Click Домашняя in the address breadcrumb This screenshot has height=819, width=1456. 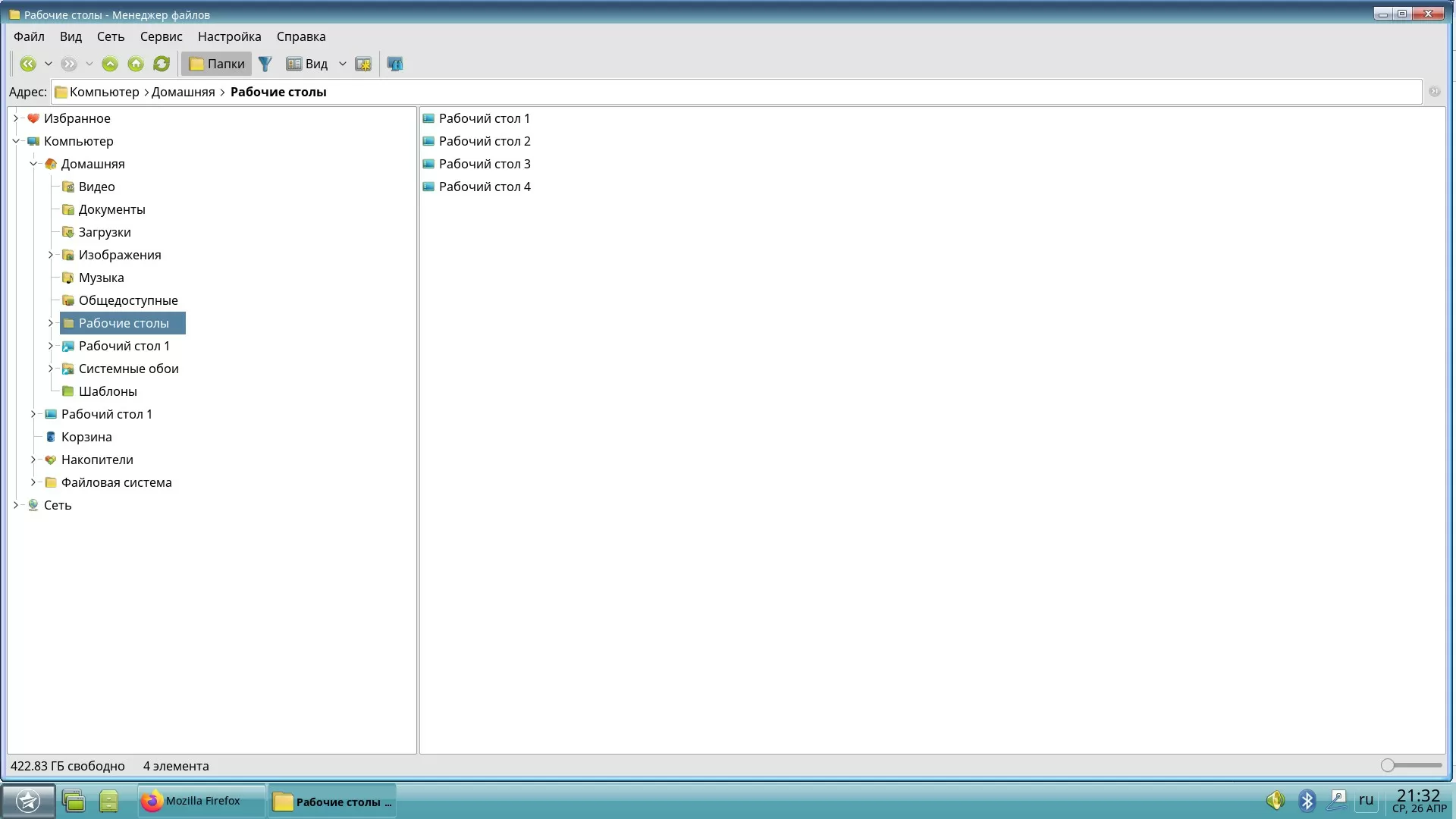pos(183,92)
